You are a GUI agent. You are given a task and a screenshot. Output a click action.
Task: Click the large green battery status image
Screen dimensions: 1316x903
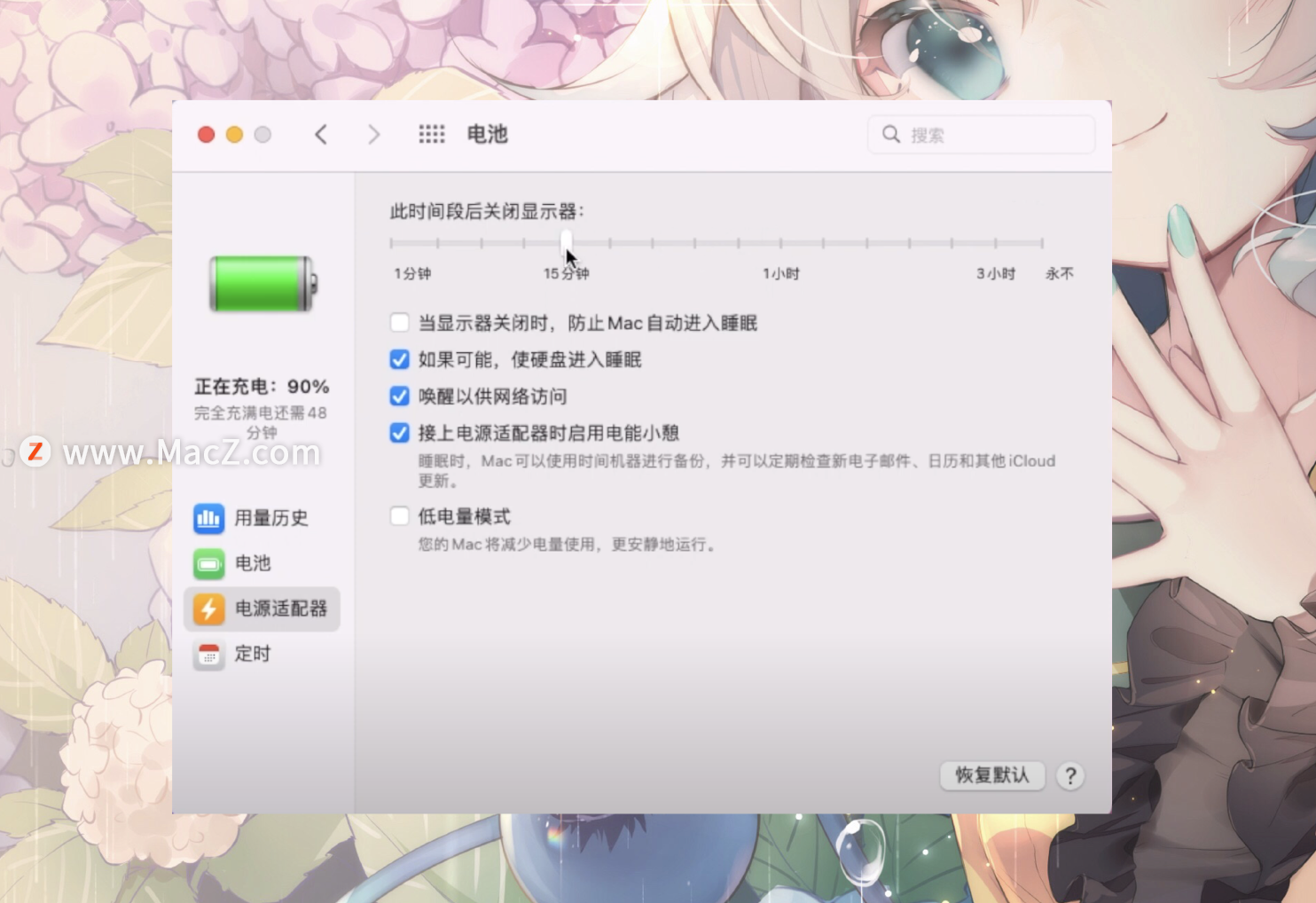[262, 284]
